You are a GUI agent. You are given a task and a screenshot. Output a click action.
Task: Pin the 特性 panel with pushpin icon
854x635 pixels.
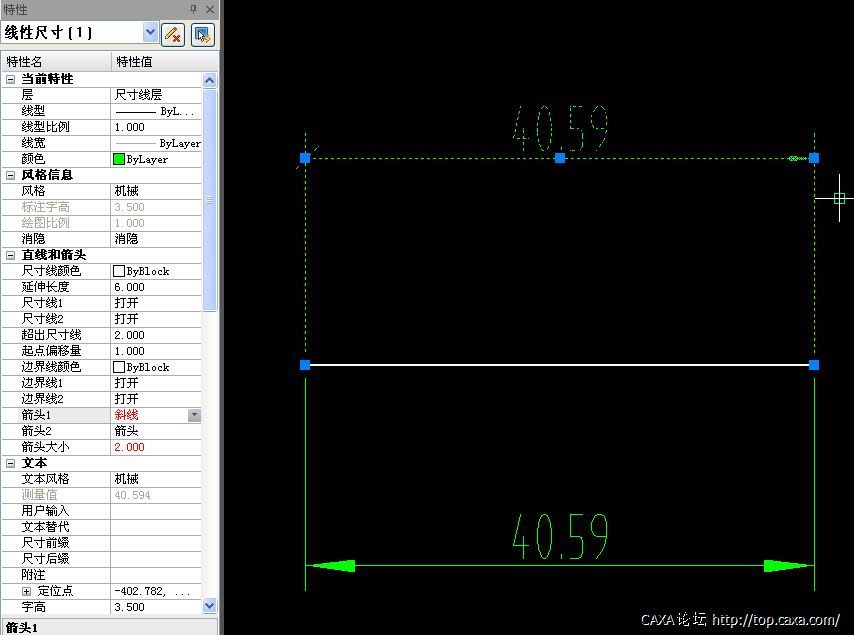tap(194, 9)
